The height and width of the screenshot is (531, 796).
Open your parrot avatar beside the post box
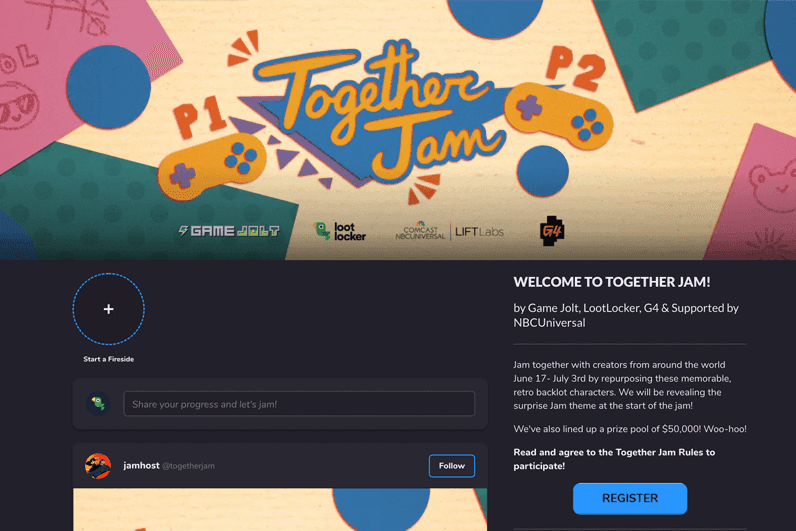(x=98, y=404)
